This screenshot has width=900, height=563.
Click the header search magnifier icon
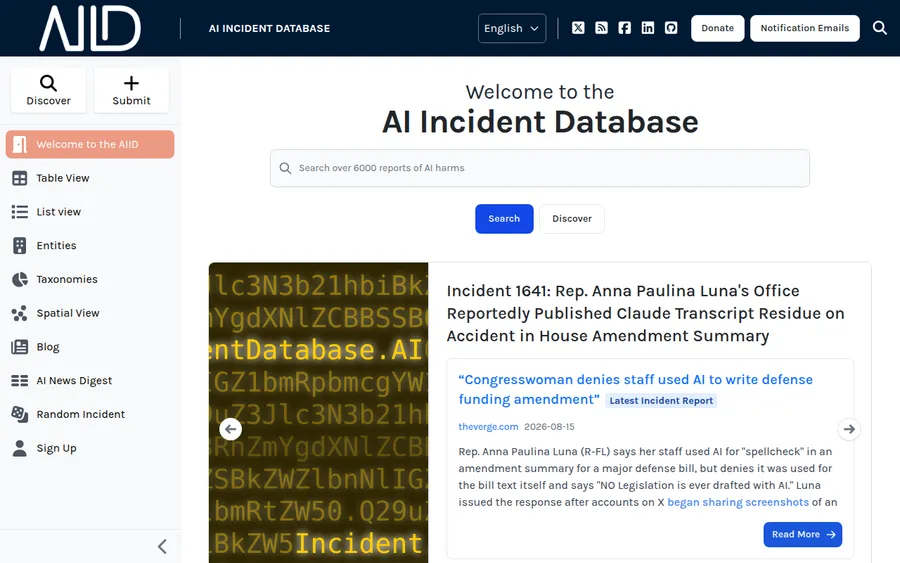[879, 28]
